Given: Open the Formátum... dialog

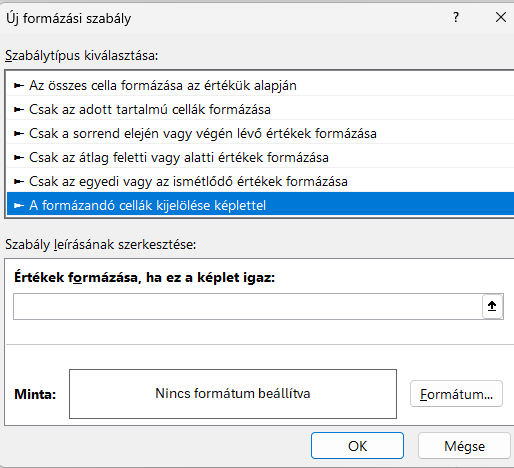Looking at the screenshot, I should click(x=456, y=394).
